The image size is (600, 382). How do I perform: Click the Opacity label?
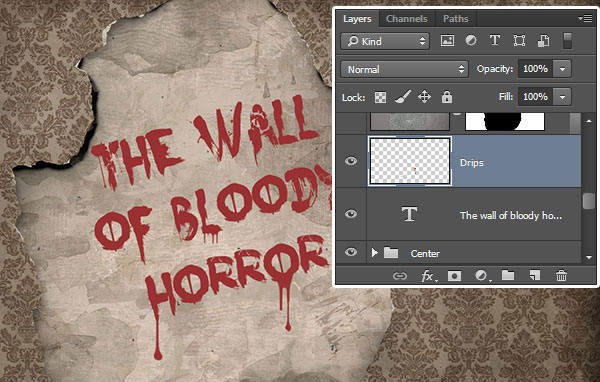click(x=494, y=69)
